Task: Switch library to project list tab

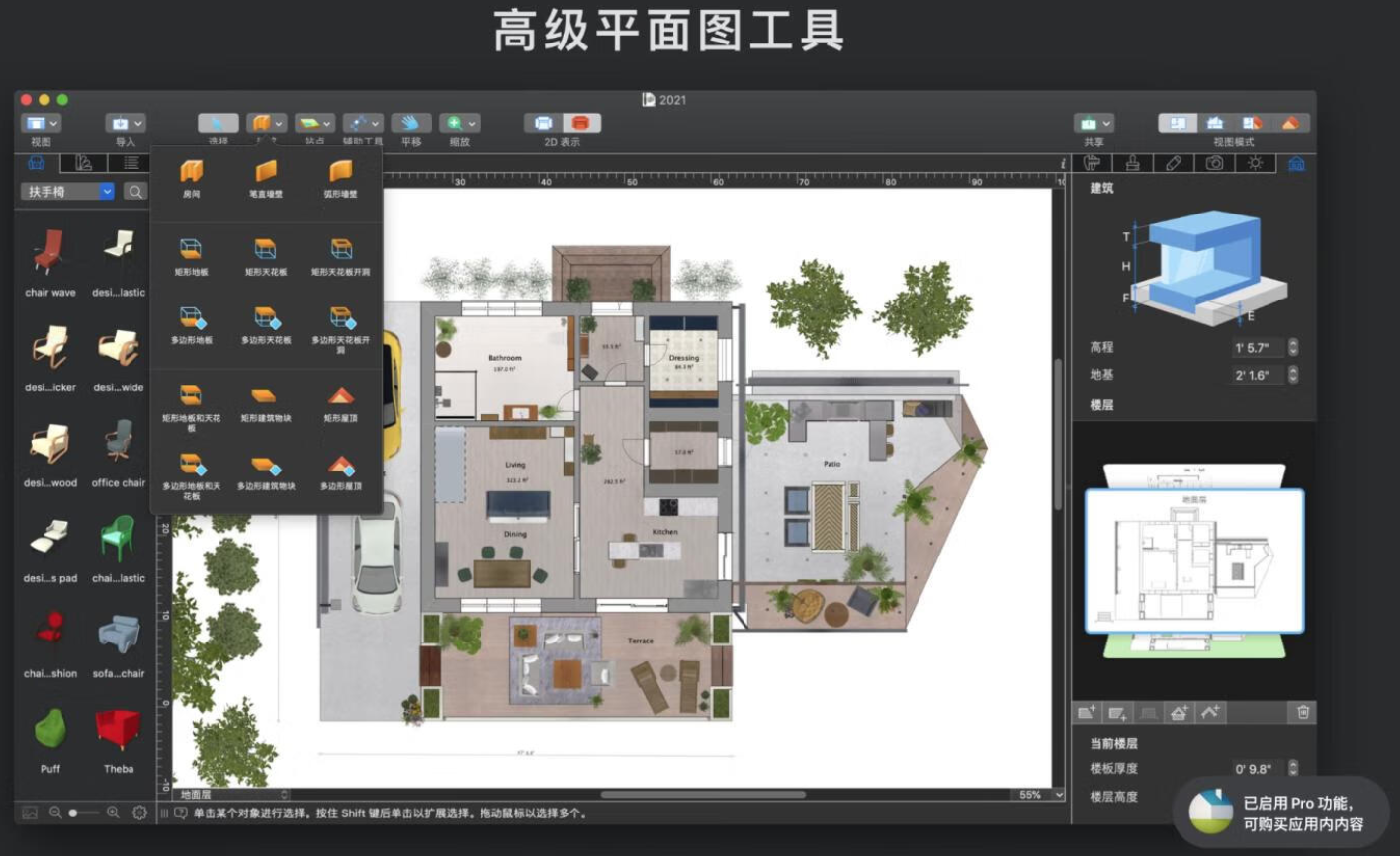Action: (x=131, y=163)
